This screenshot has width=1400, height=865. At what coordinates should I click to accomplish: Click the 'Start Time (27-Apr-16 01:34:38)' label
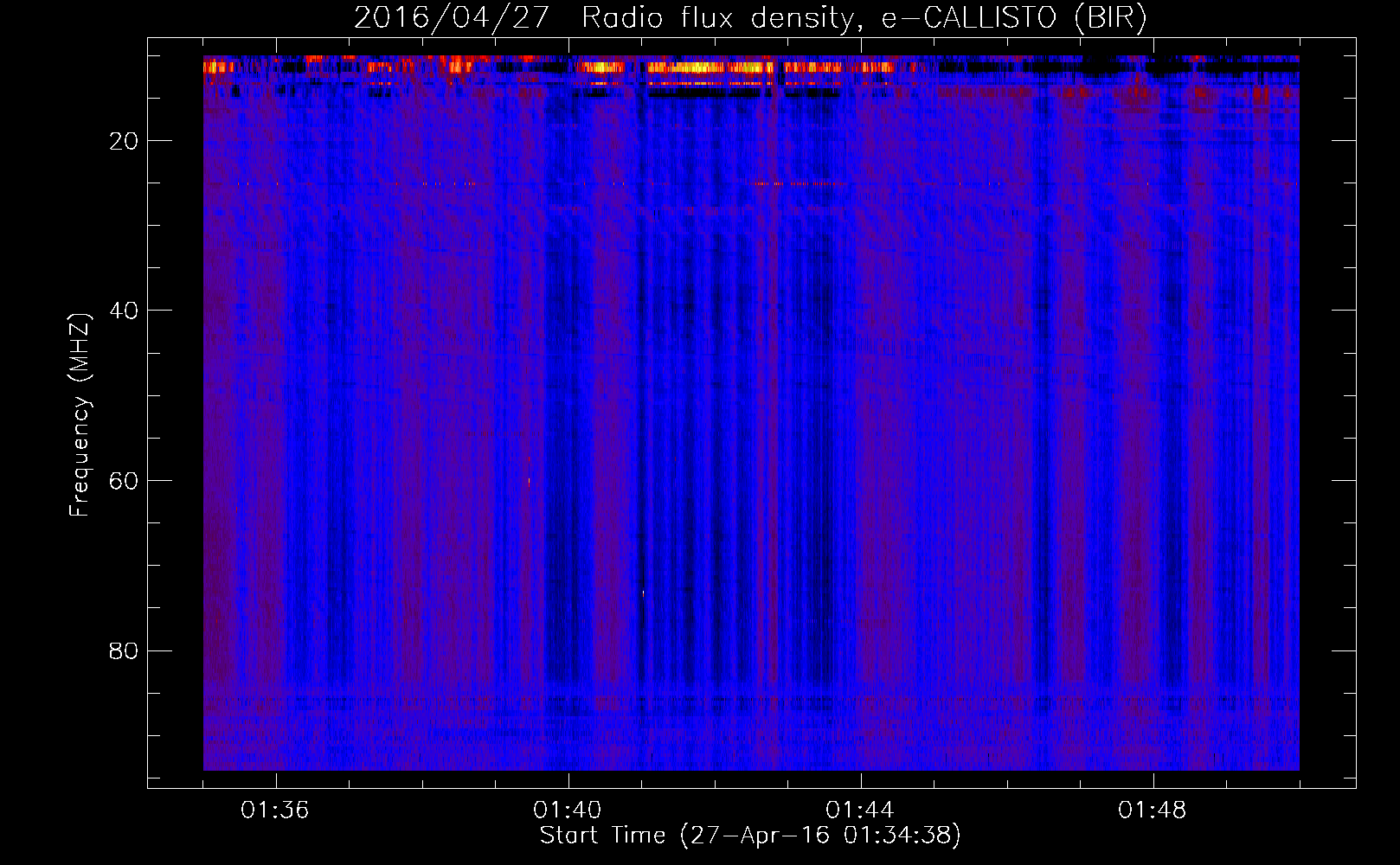(x=750, y=836)
